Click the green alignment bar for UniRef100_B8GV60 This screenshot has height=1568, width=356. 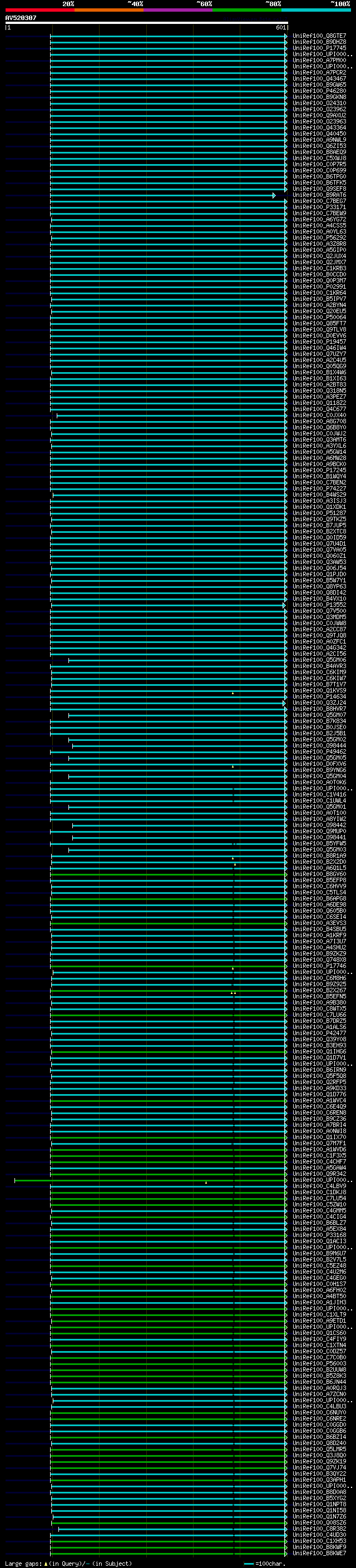coord(169,875)
